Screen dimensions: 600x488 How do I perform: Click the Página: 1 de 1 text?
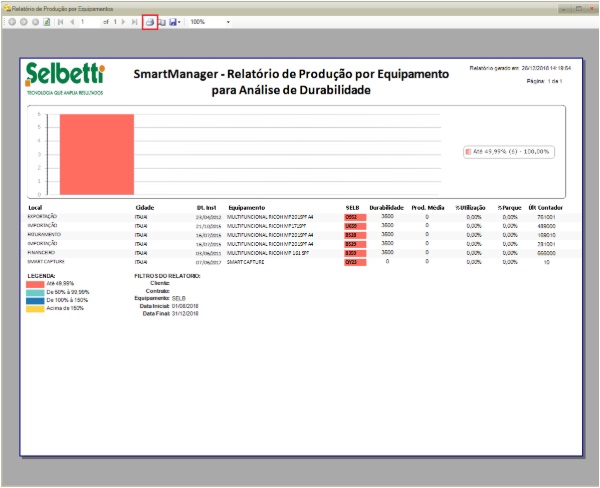coord(544,81)
